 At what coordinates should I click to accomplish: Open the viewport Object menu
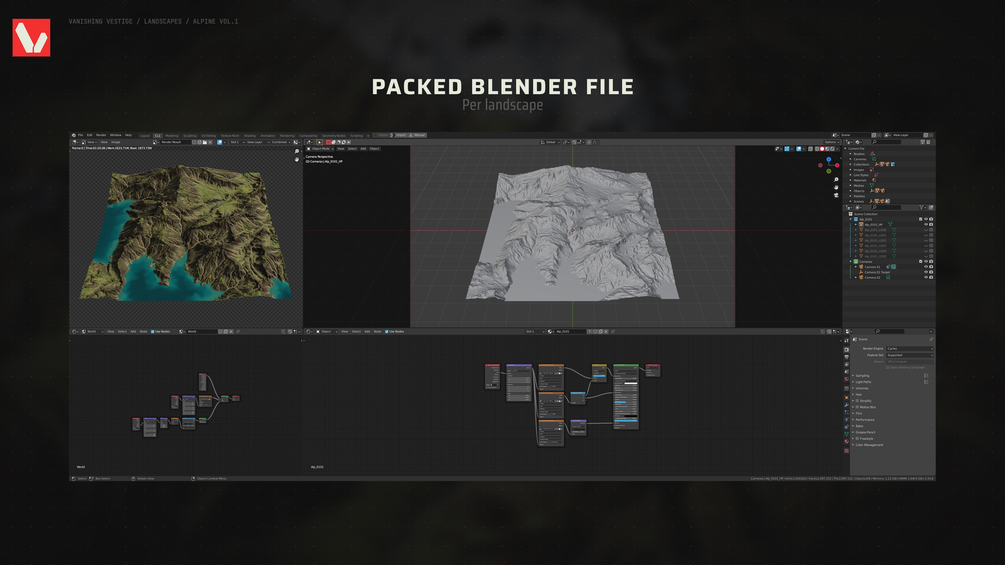pyautogui.click(x=374, y=149)
